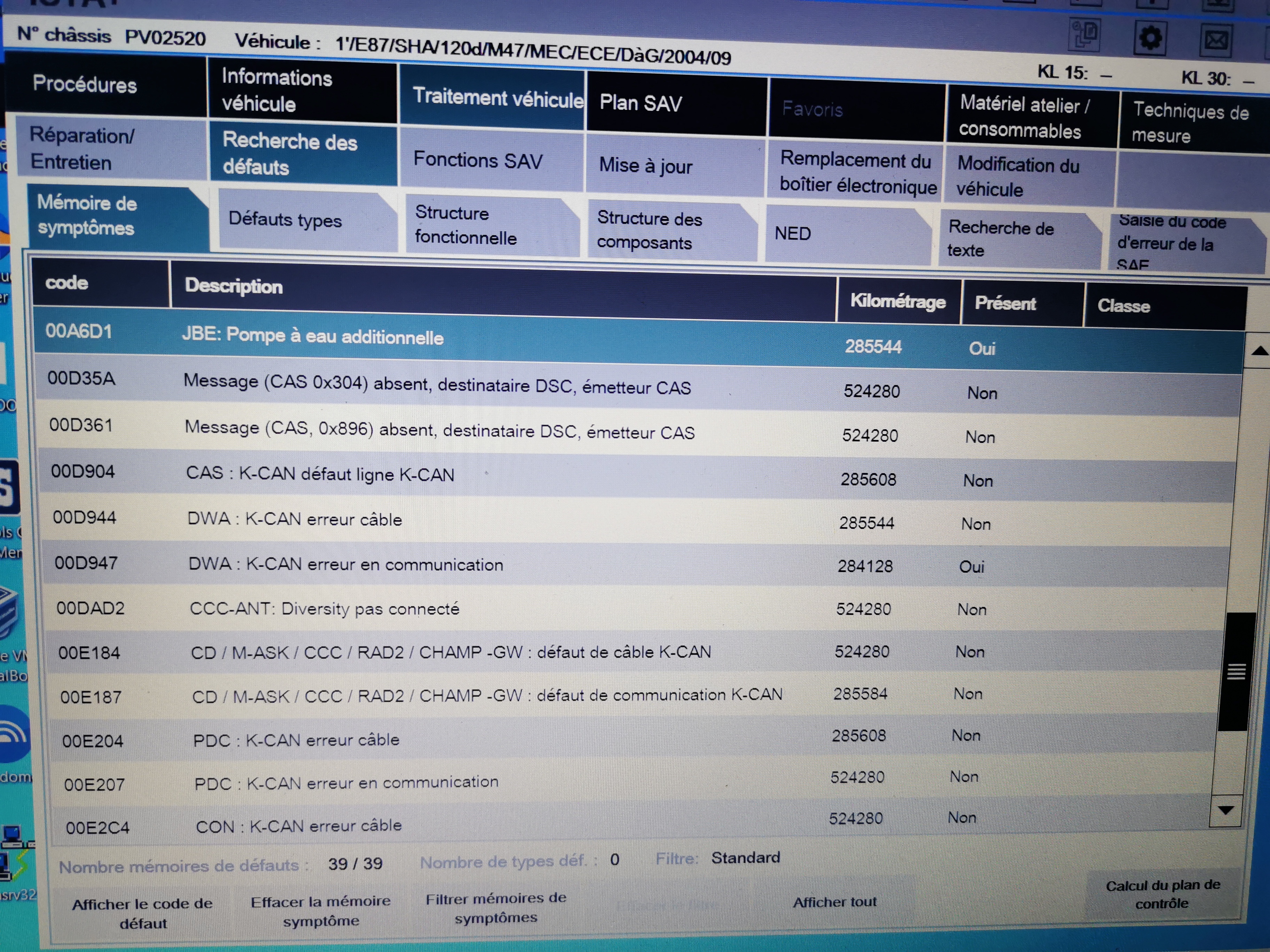Open the Plan SAV tab
Viewport: 1270px width, 952px height.
[641, 104]
